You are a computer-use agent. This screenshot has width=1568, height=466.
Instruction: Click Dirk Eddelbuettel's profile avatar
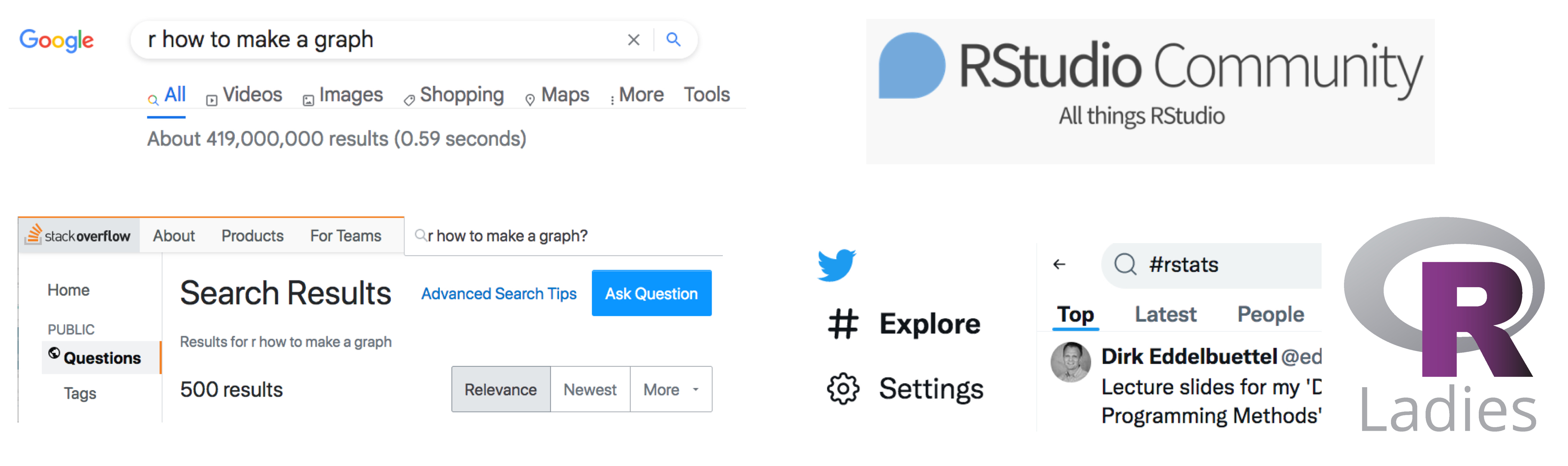[1070, 362]
